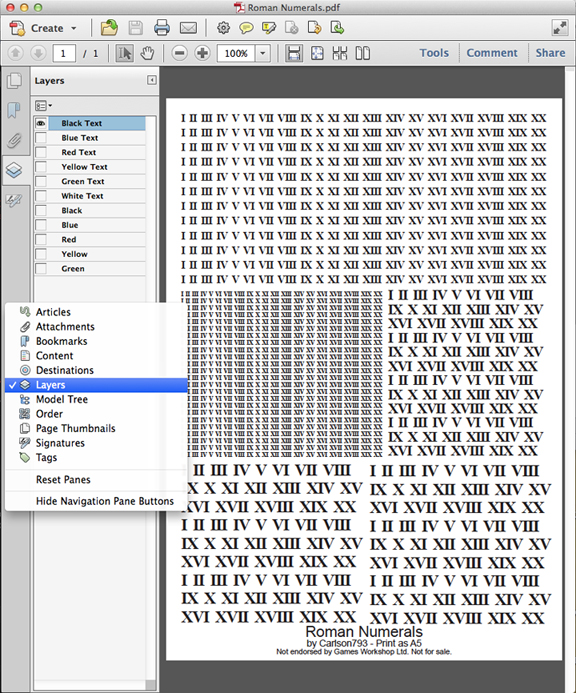Viewport: 576px width, 693px height.
Task: Click the Save floppy disk icon
Action: point(135,28)
